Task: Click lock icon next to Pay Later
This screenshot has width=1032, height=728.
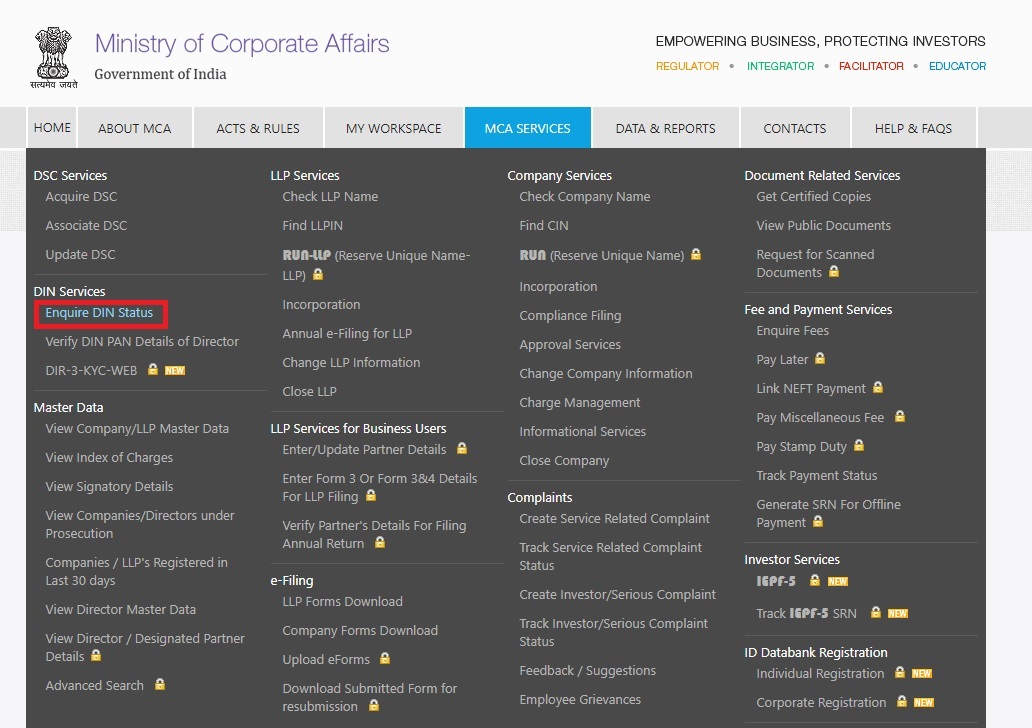Action: pyautogui.click(x=819, y=358)
